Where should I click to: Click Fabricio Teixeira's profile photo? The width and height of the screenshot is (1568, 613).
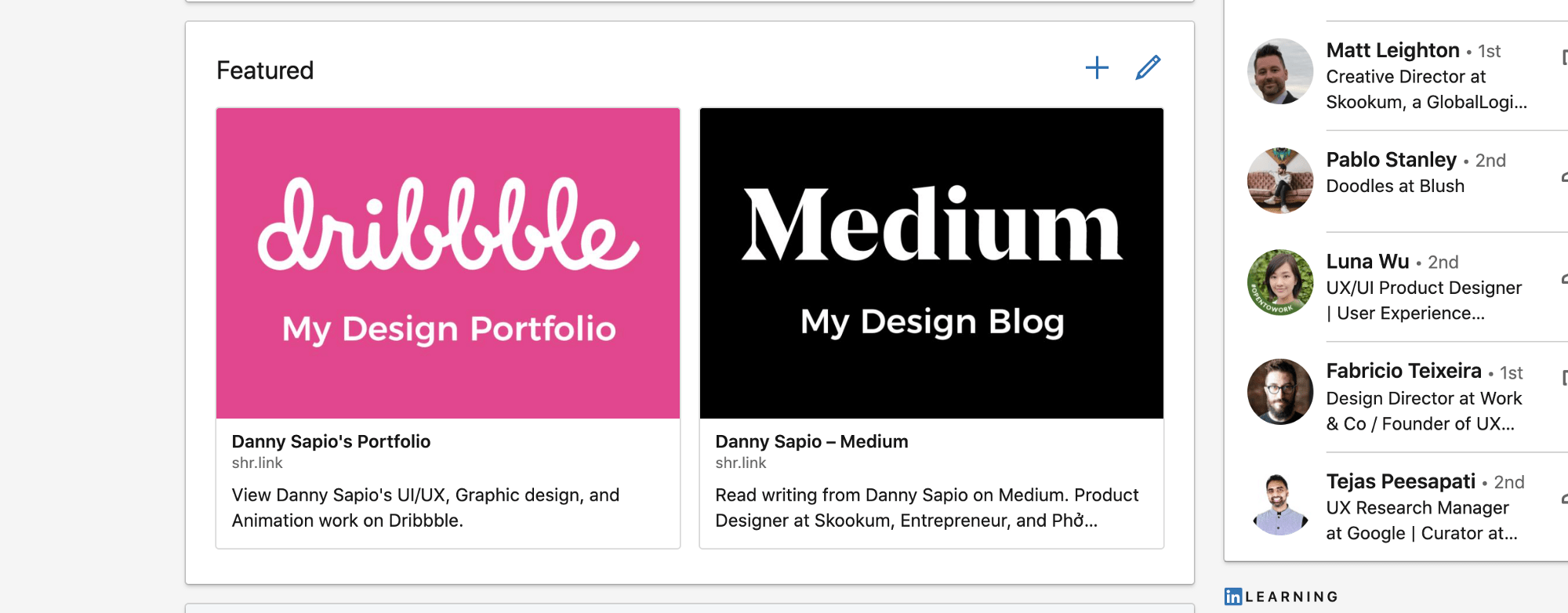pos(1279,392)
